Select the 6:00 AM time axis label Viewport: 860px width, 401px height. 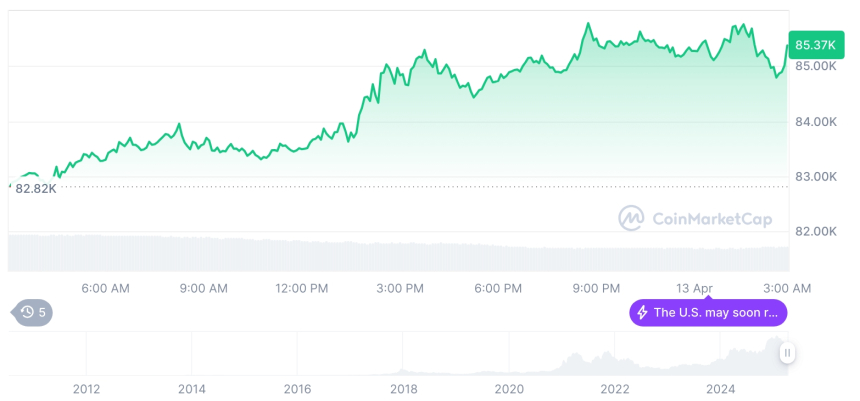(105, 288)
